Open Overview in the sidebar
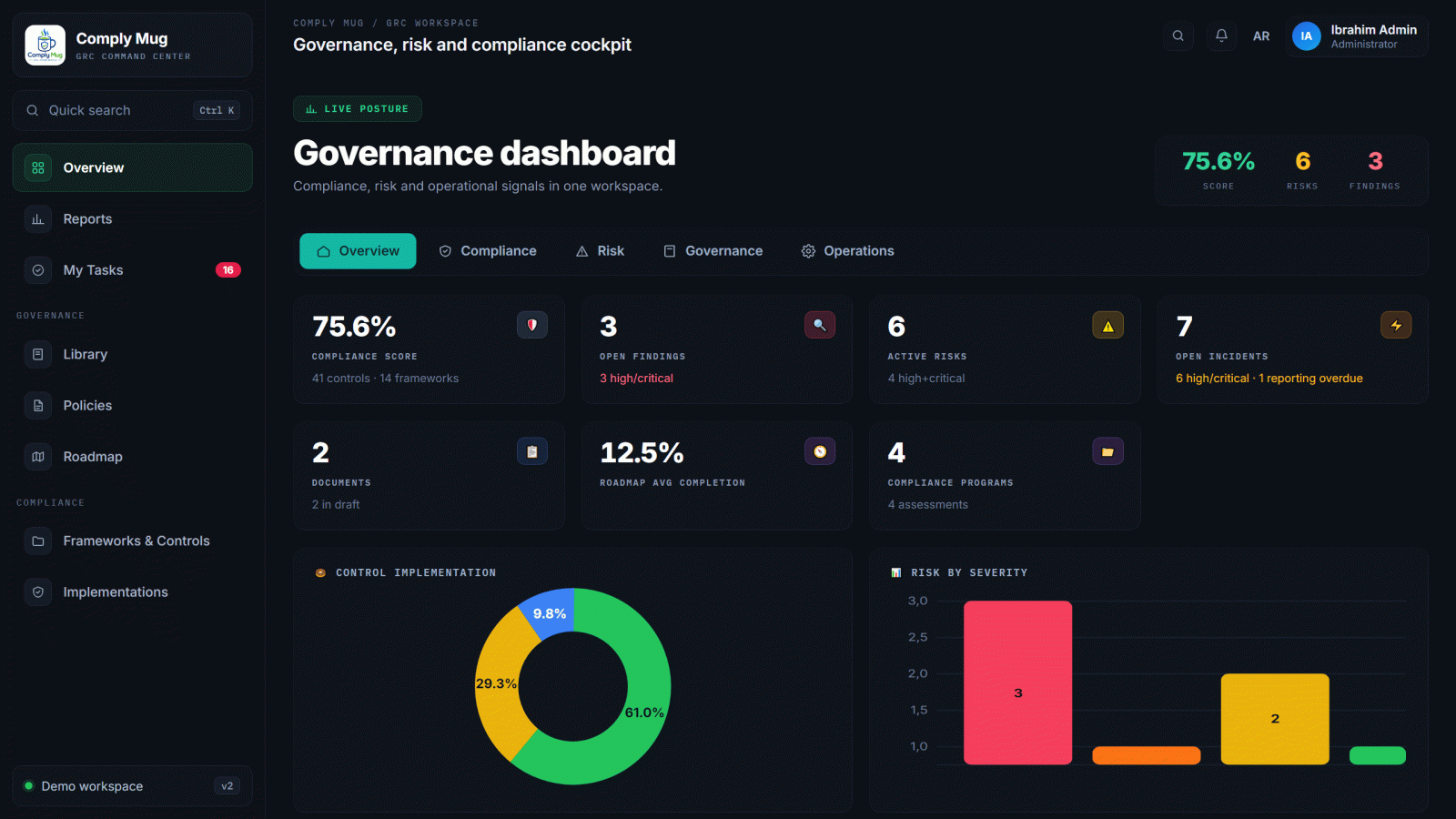1456x819 pixels. [x=133, y=167]
